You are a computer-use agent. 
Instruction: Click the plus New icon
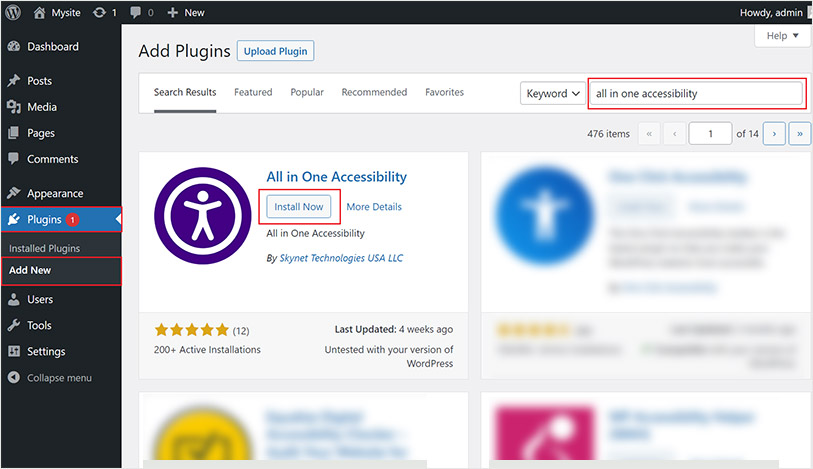(173, 12)
